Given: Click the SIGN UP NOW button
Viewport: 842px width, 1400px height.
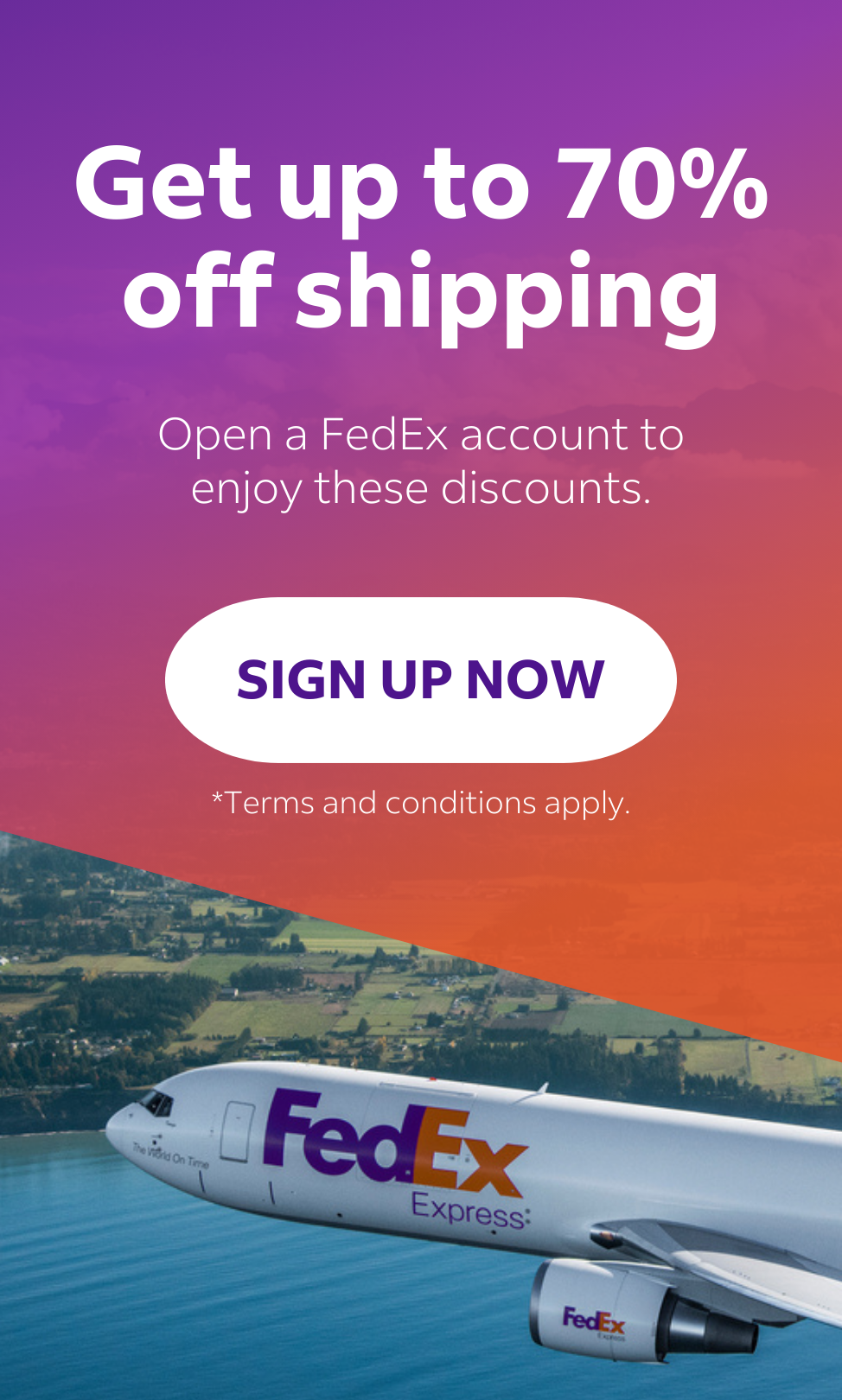Looking at the screenshot, I should 421,679.
